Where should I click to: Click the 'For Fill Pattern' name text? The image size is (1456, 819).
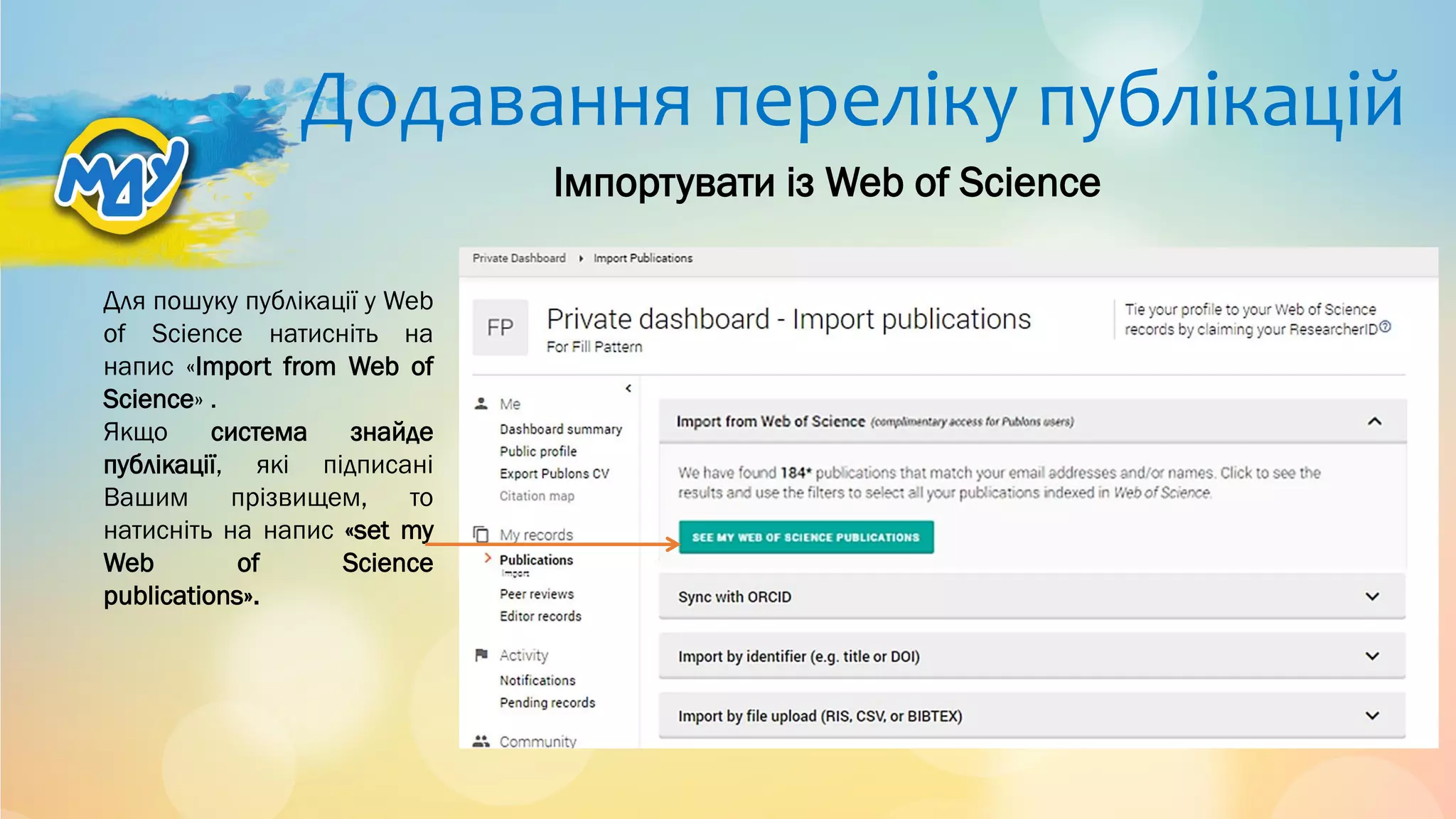594,347
